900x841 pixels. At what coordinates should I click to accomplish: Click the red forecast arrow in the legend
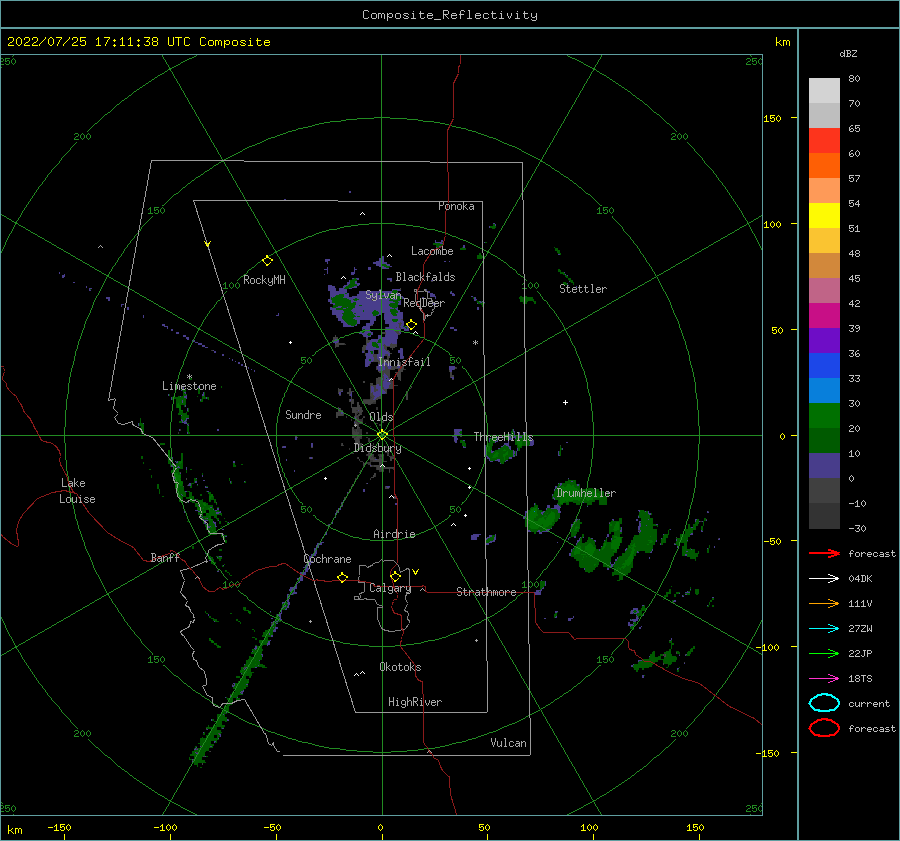824,553
